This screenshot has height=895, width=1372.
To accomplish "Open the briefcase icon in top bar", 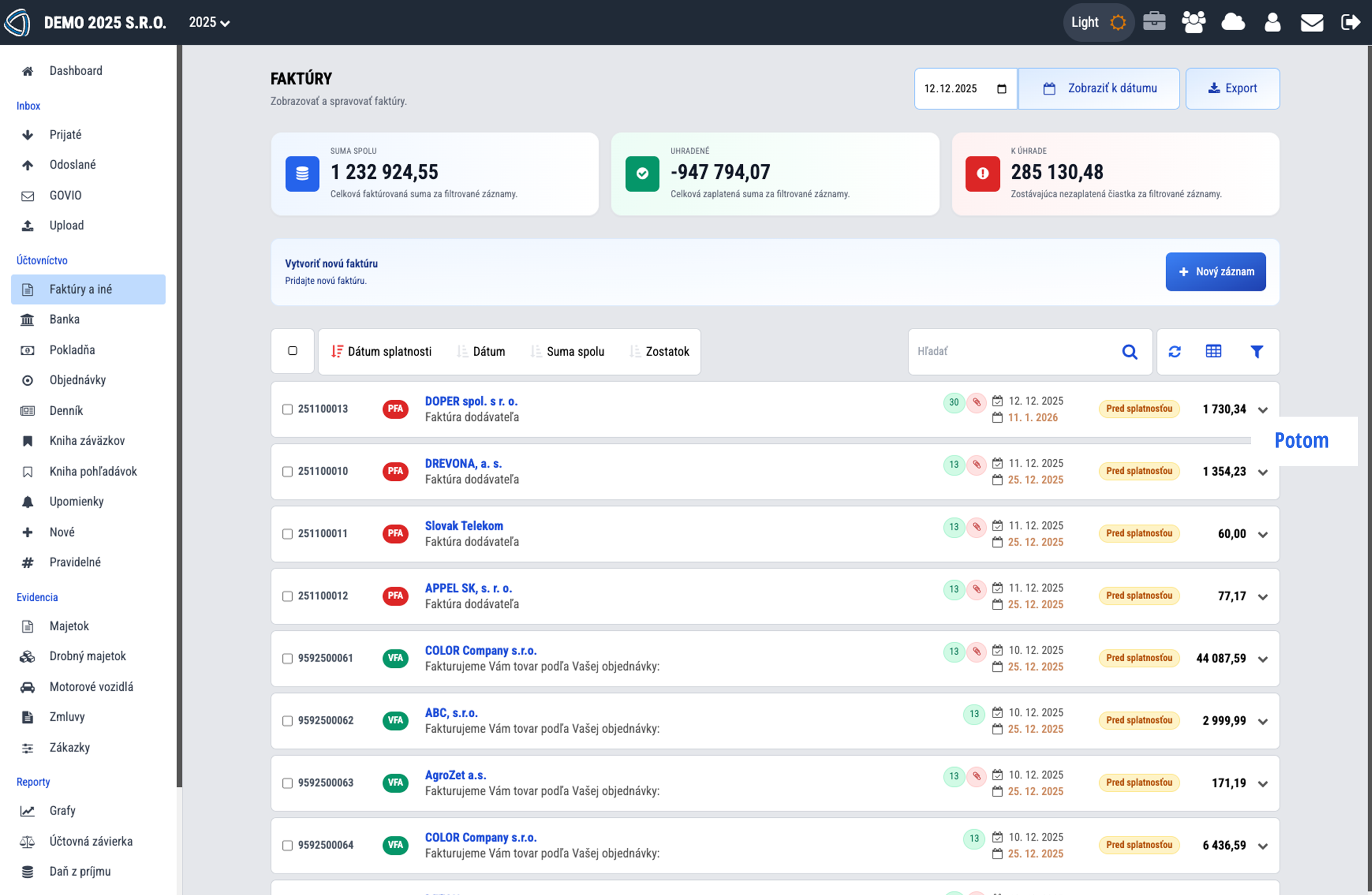I will click(x=1154, y=22).
